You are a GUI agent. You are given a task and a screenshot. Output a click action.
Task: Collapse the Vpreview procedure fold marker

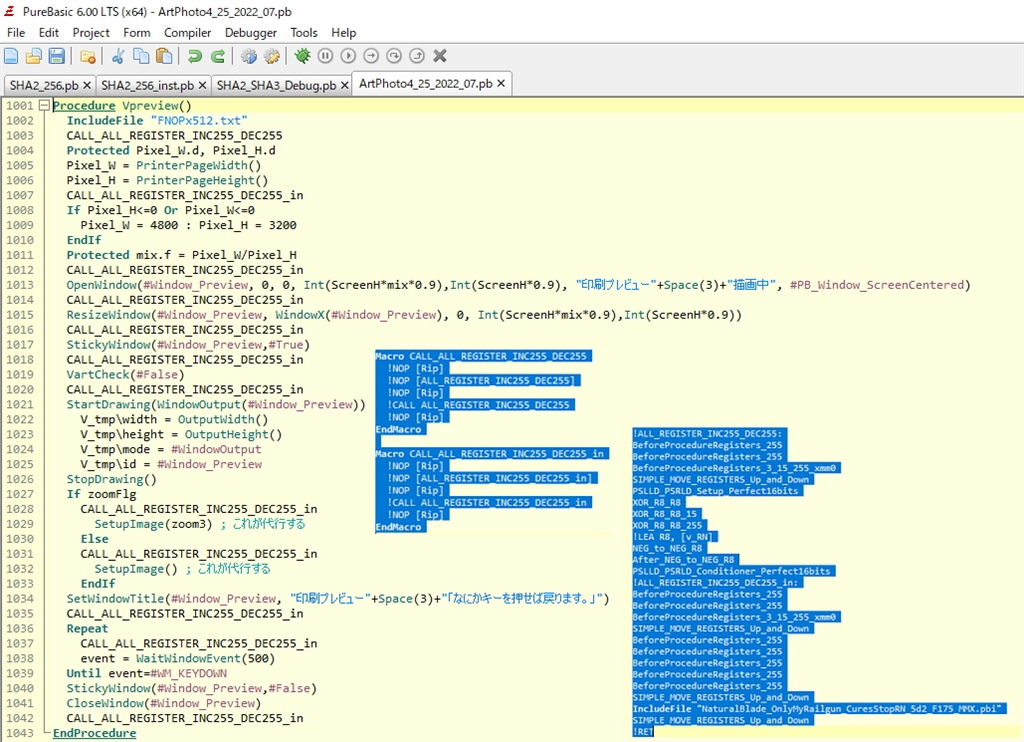click(x=43, y=105)
